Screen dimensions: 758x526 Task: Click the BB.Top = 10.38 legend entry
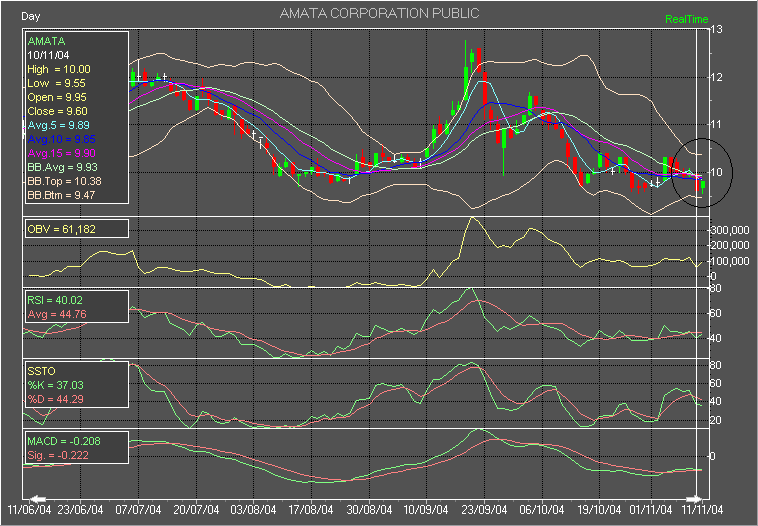click(64, 181)
